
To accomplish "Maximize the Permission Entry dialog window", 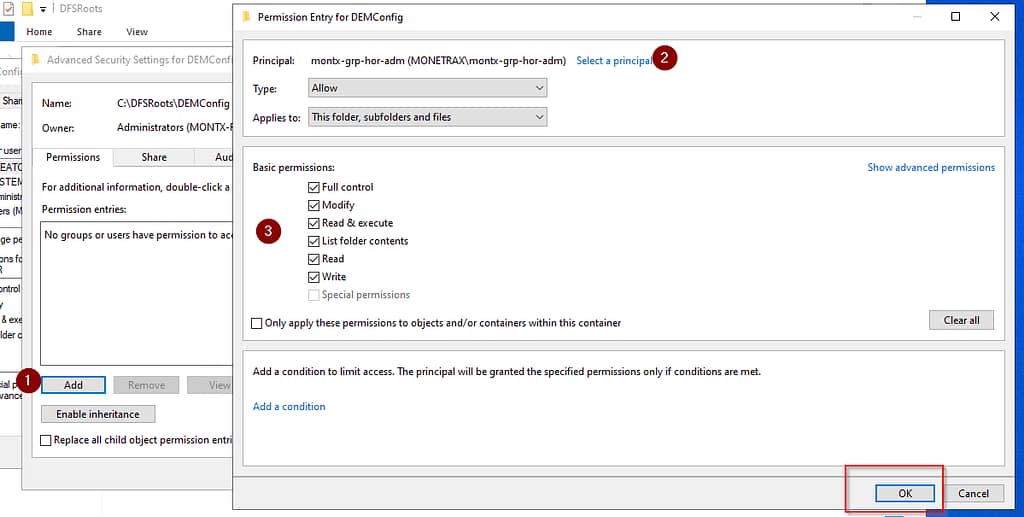I will (955, 17).
